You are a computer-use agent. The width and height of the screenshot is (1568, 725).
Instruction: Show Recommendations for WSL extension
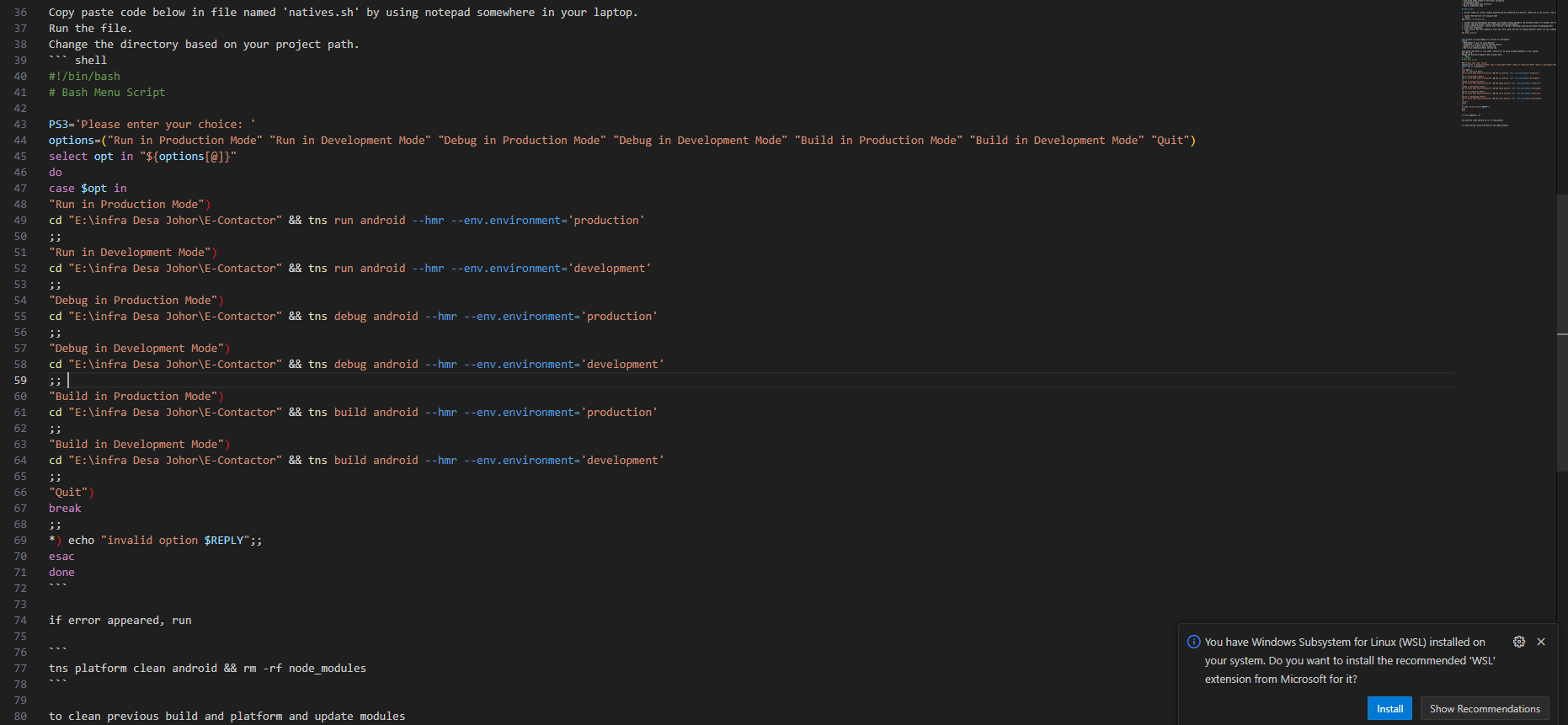[x=1485, y=708]
